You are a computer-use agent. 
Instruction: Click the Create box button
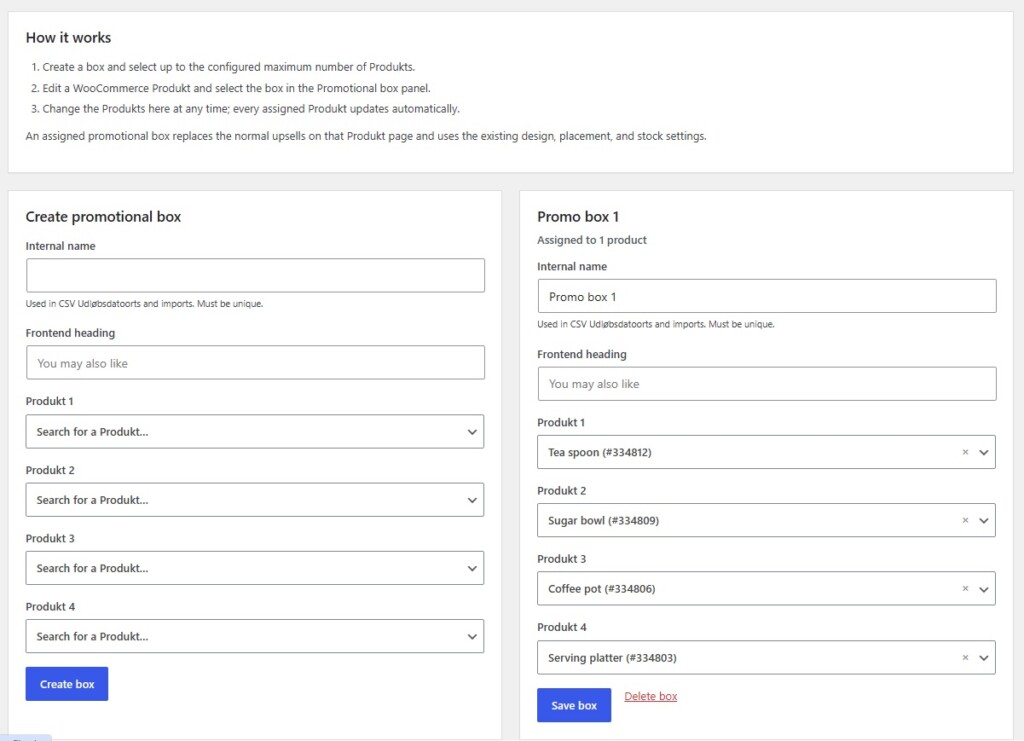click(67, 684)
